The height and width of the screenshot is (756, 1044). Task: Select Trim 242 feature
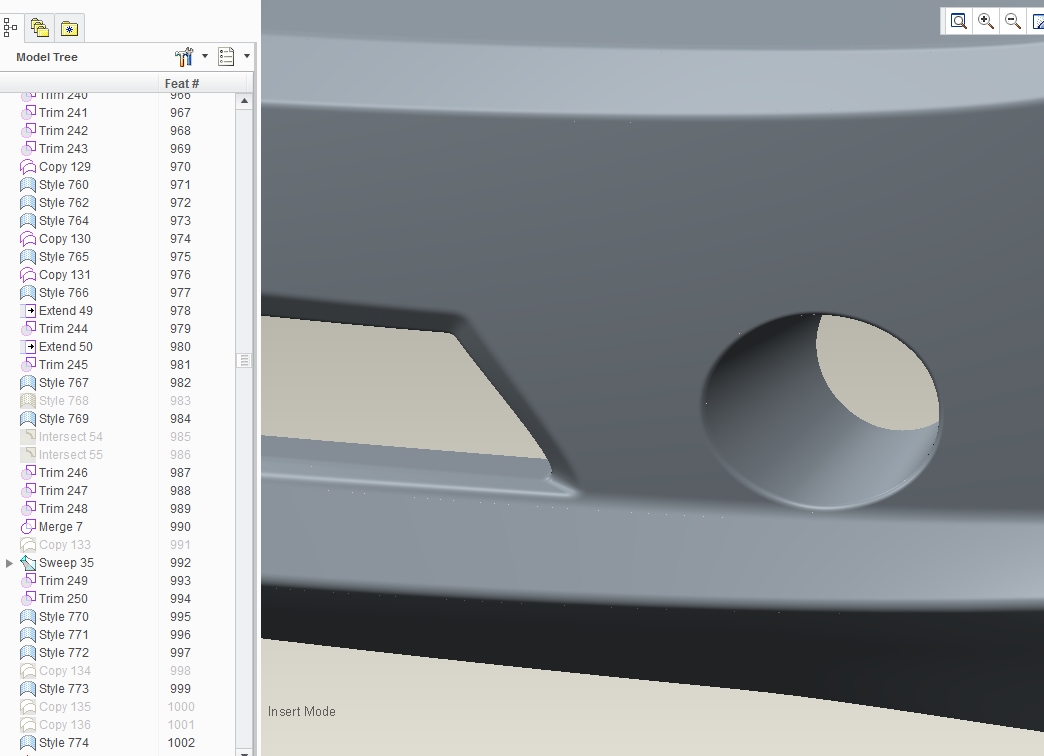click(63, 131)
